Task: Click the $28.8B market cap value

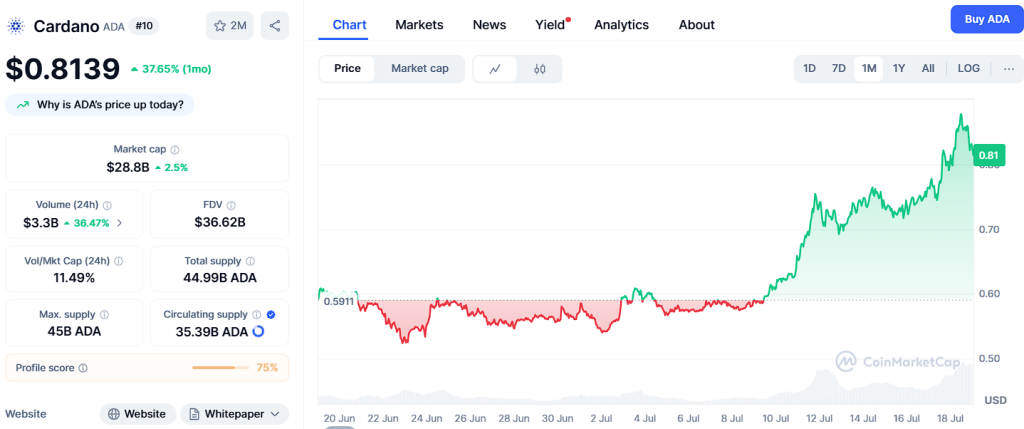Action: pos(128,167)
